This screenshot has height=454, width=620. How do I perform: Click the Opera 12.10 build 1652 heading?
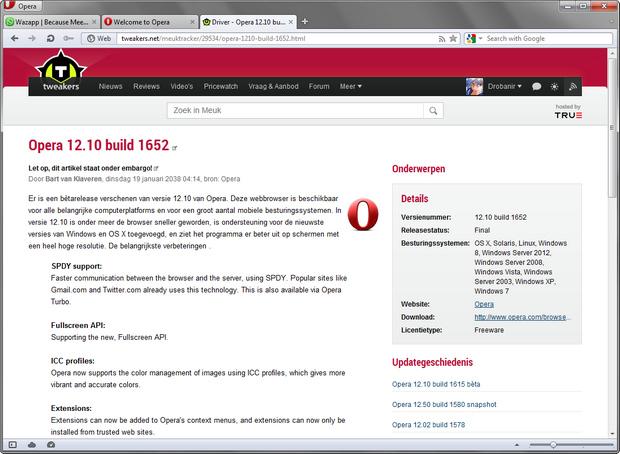[x=98, y=145]
